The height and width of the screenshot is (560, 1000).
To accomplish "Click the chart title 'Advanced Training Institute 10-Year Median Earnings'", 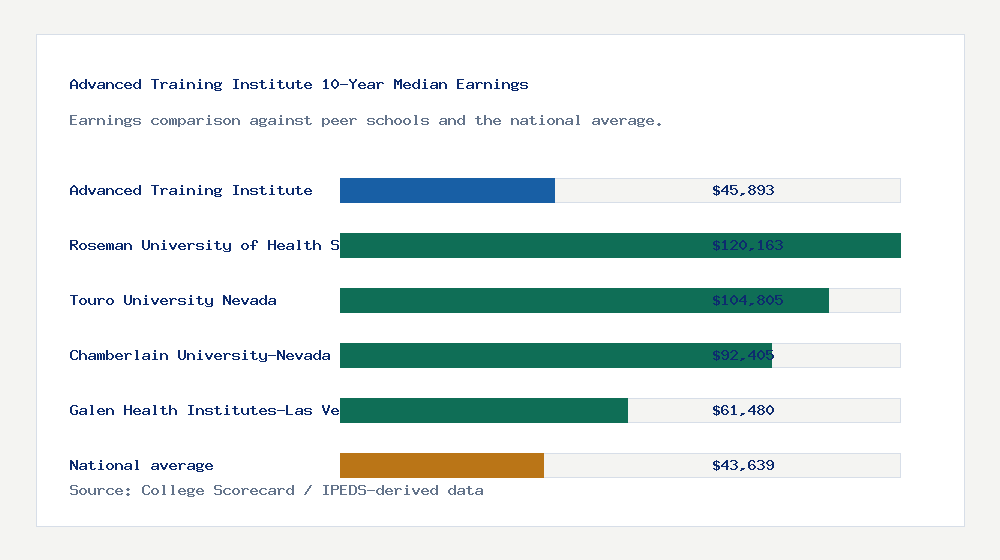I will [298, 84].
